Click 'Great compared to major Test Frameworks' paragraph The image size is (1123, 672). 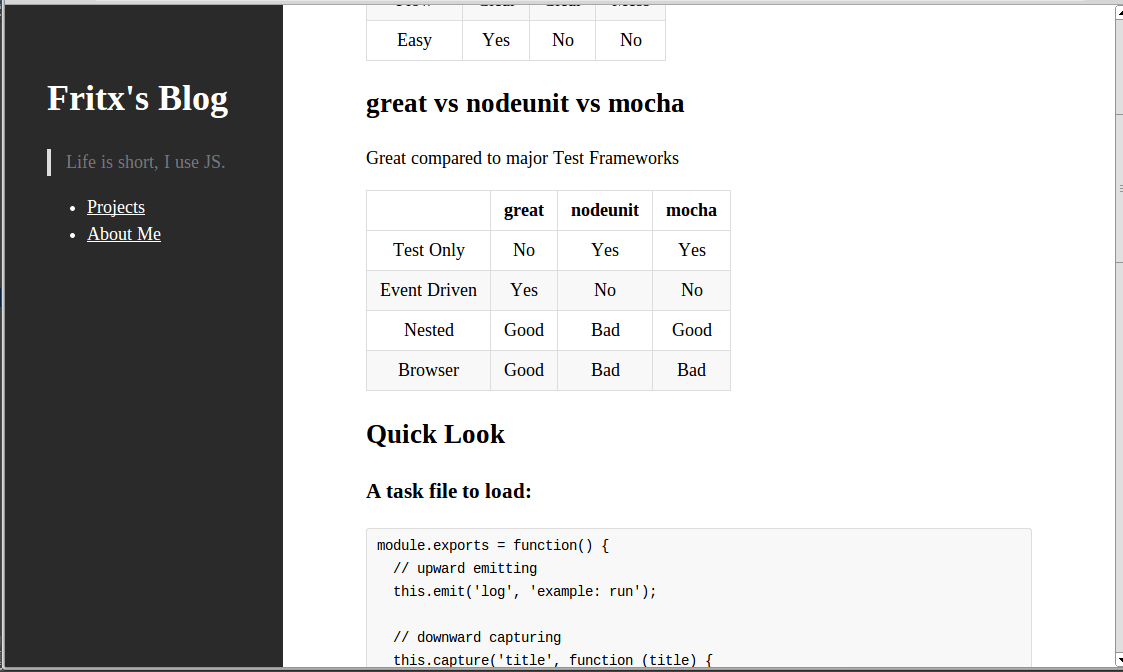pos(522,158)
